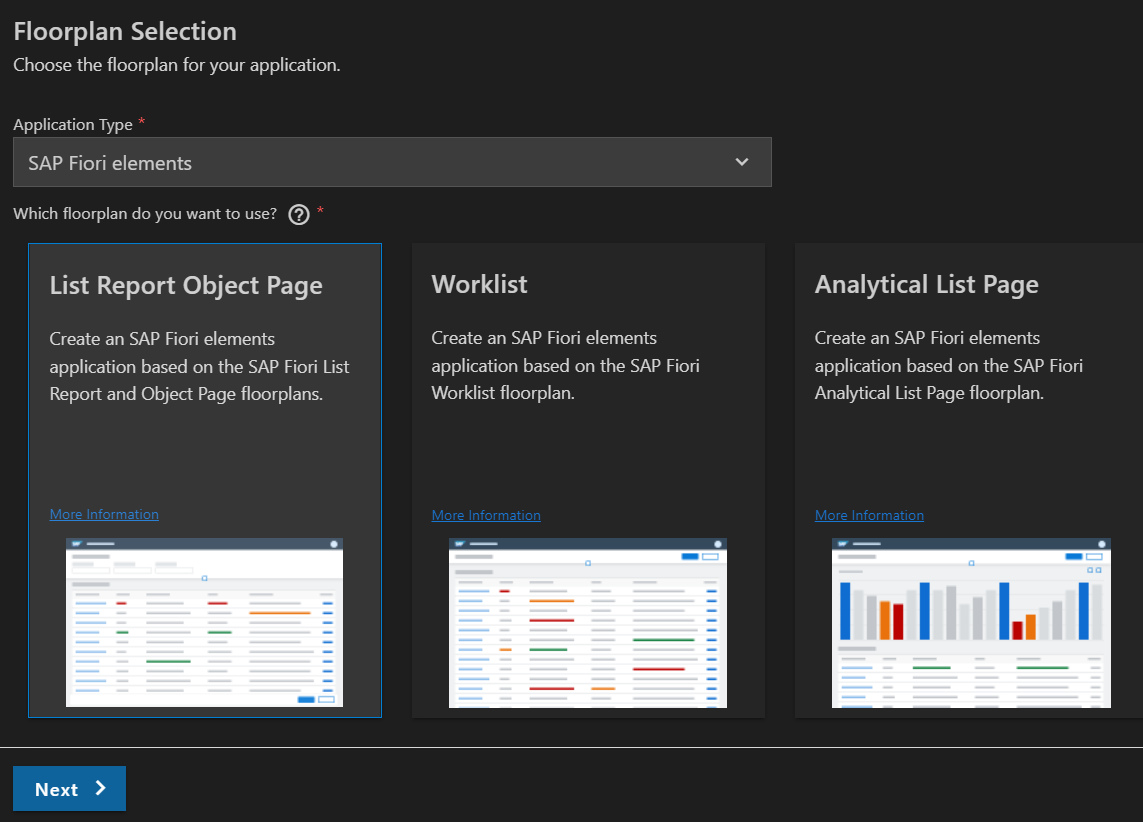Click the Next button
The image size is (1143, 822).
69,788
